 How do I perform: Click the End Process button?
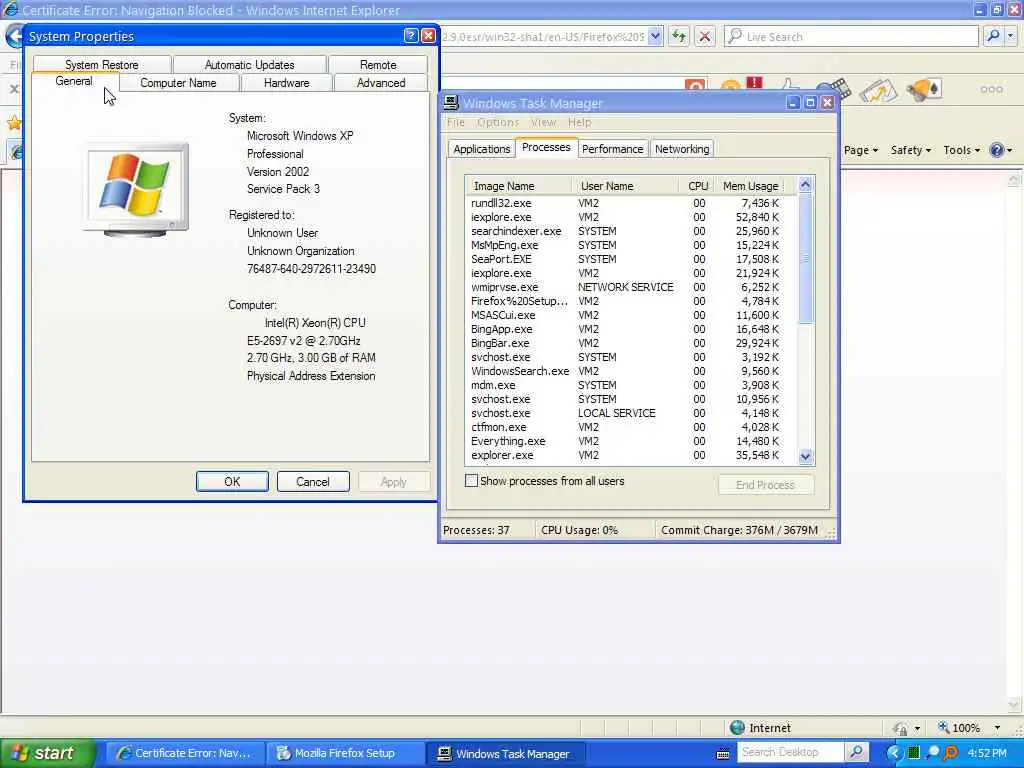(x=765, y=485)
